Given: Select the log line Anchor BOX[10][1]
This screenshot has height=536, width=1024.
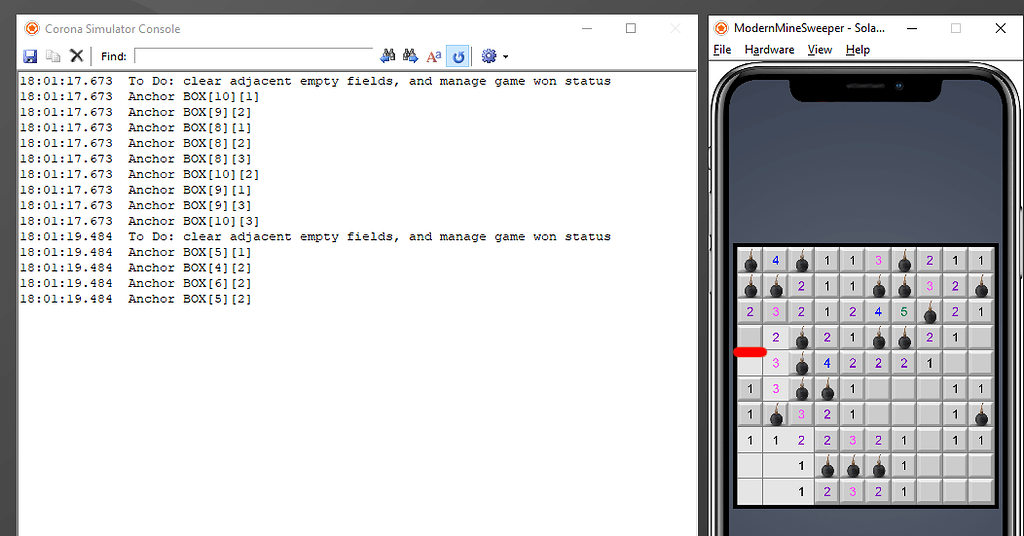Looking at the screenshot, I should click(x=193, y=97).
